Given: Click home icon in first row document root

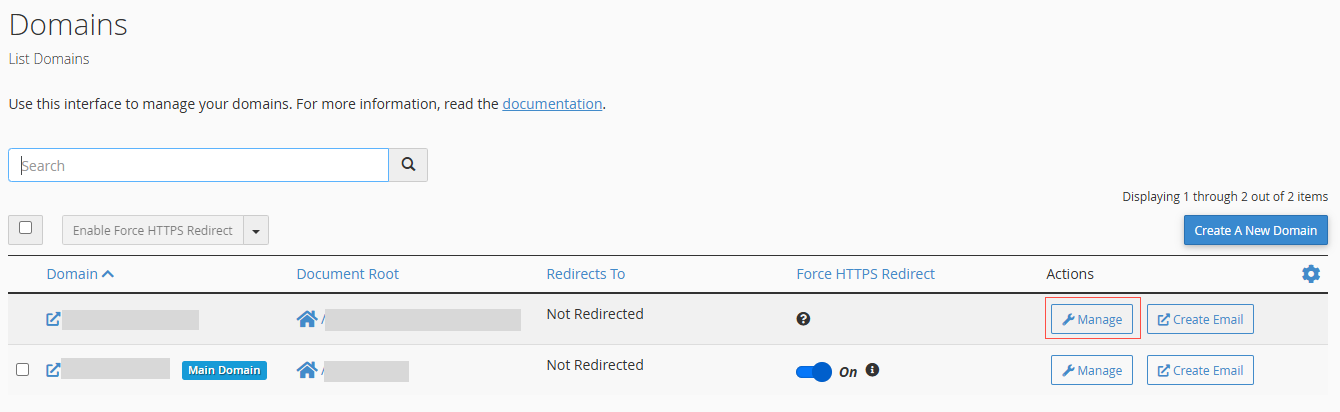Looking at the screenshot, I should [307, 319].
